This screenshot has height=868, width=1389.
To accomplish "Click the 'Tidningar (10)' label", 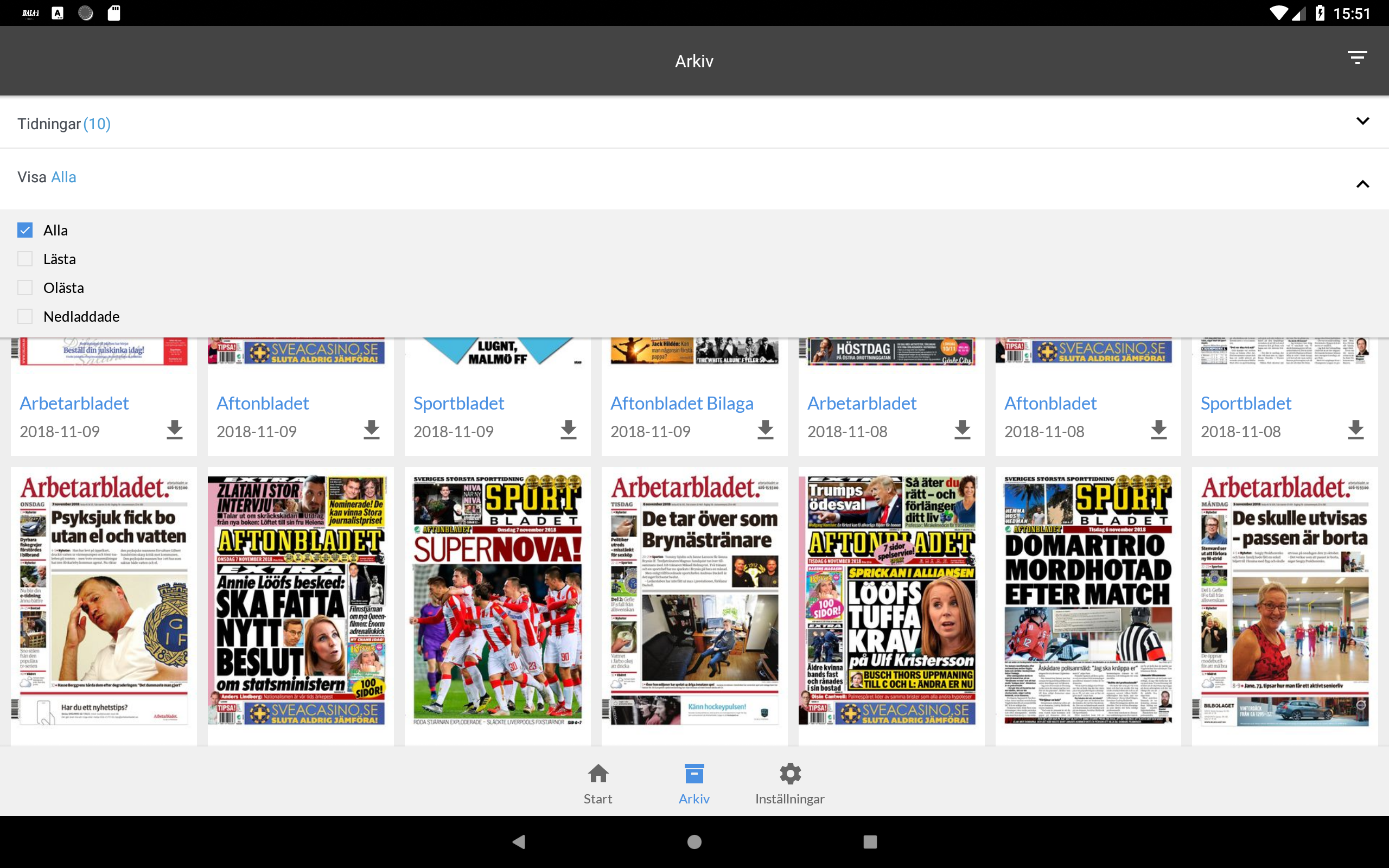I will tap(63, 124).
